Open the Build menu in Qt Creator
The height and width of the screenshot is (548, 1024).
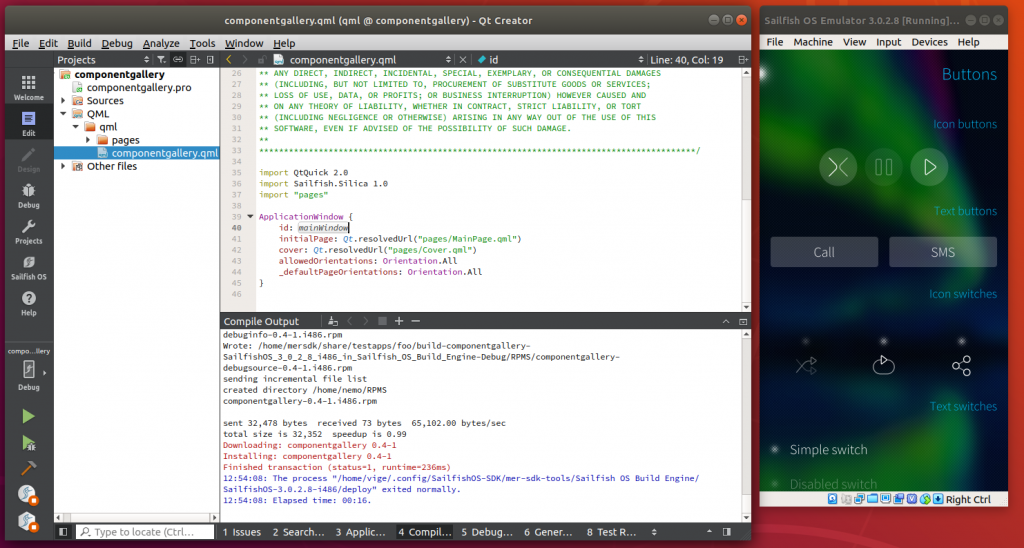[x=79, y=43]
